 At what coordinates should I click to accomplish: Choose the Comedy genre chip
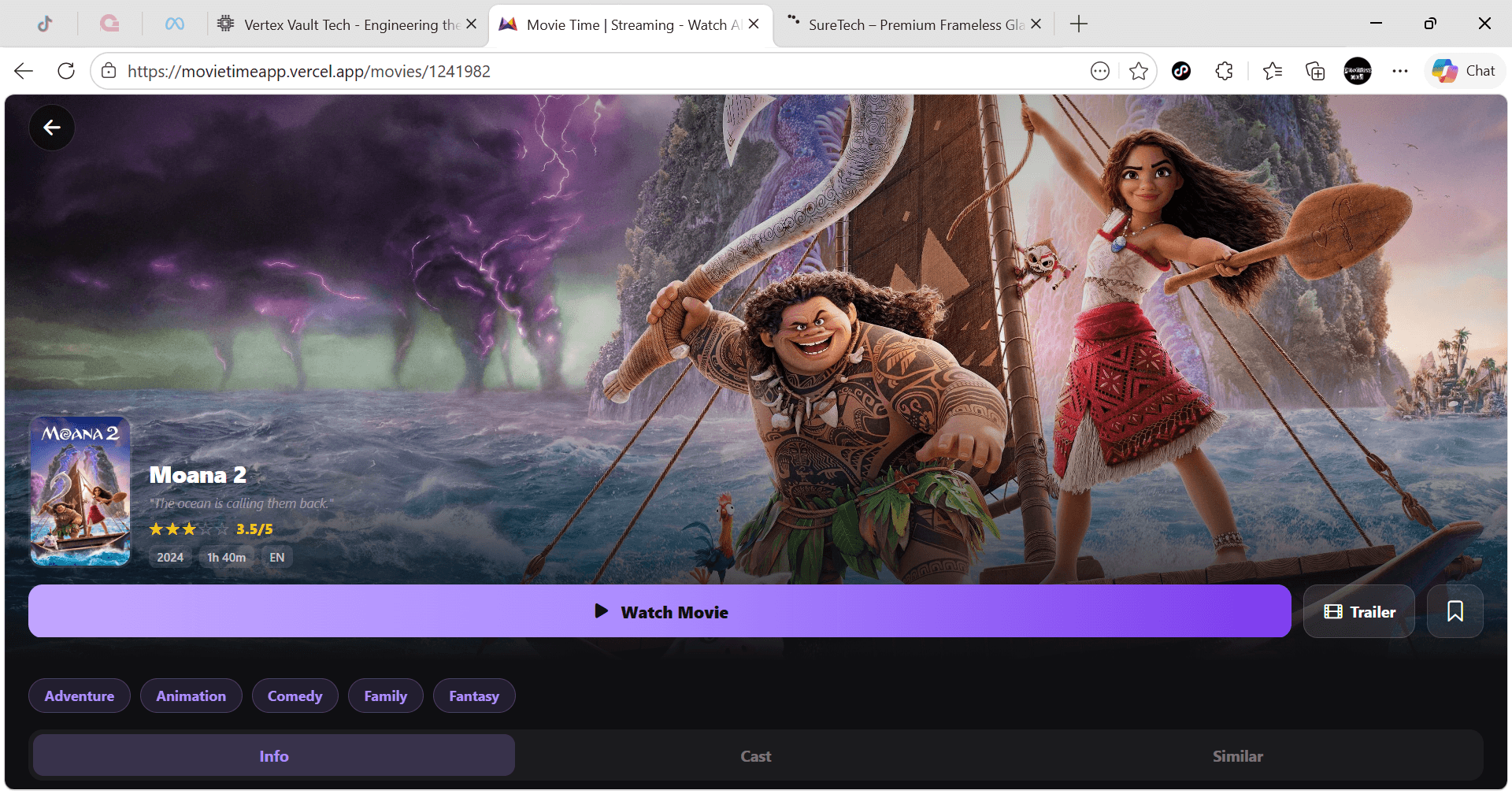pyautogui.click(x=295, y=696)
